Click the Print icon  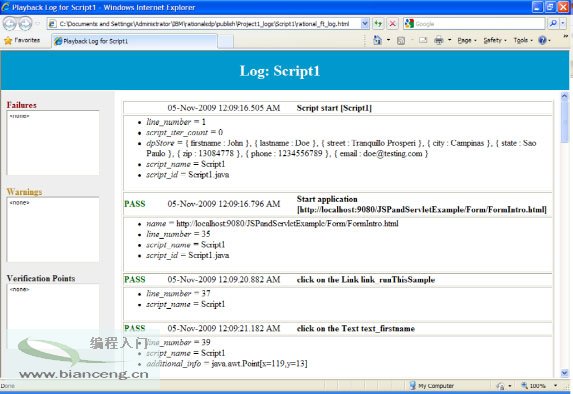[x=439, y=40]
